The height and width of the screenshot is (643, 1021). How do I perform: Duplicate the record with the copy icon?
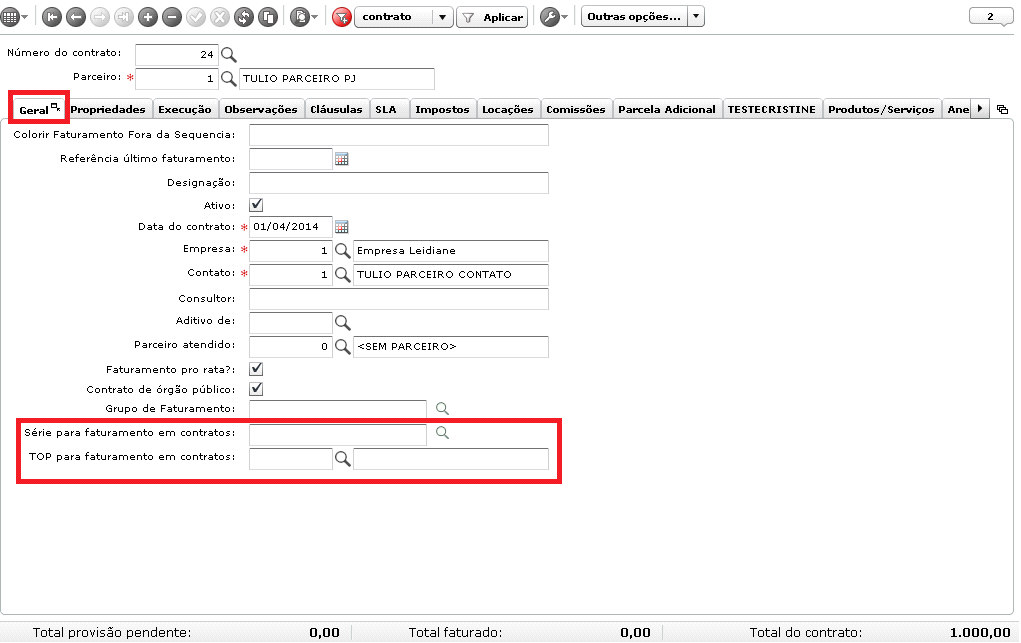[268, 17]
